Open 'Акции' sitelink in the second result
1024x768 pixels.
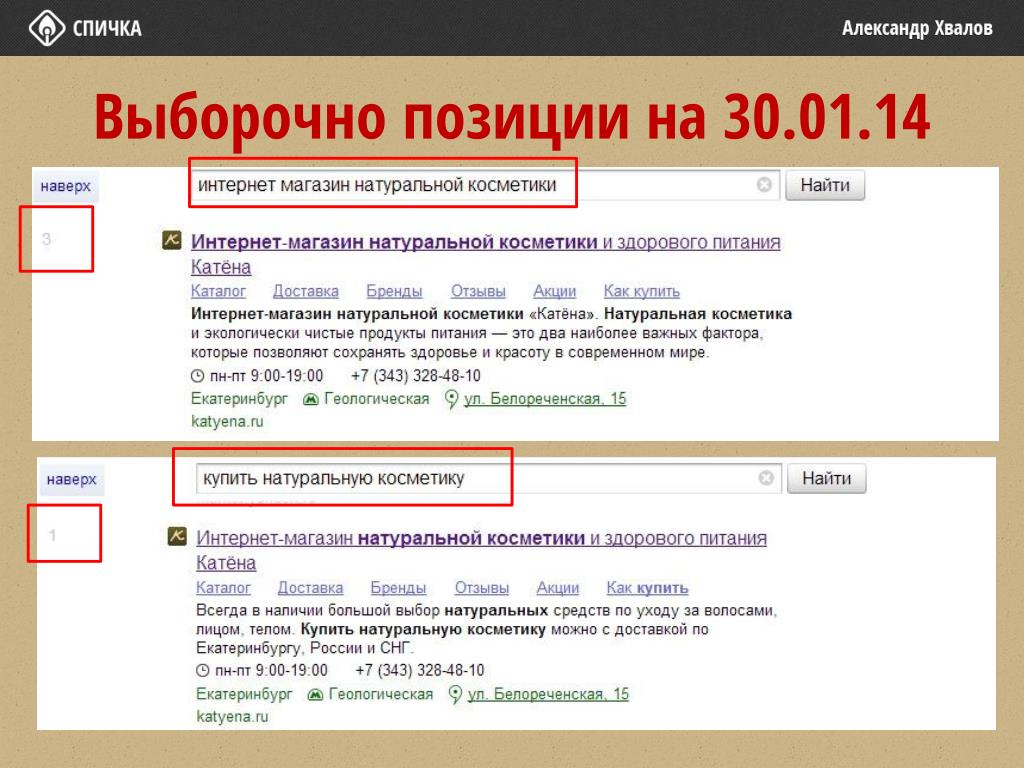tap(558, 588)
